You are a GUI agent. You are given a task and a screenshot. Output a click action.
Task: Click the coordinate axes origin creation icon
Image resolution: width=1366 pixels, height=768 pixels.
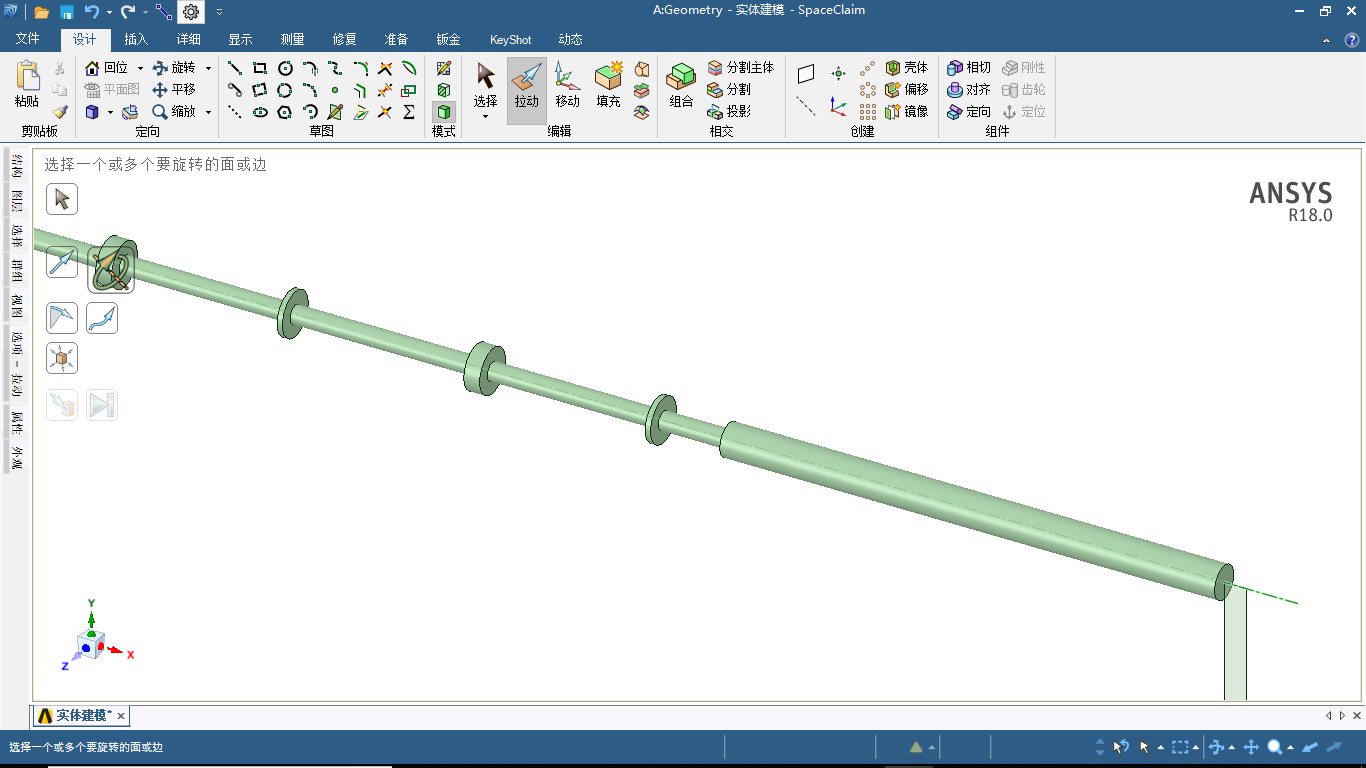(838, 108)
